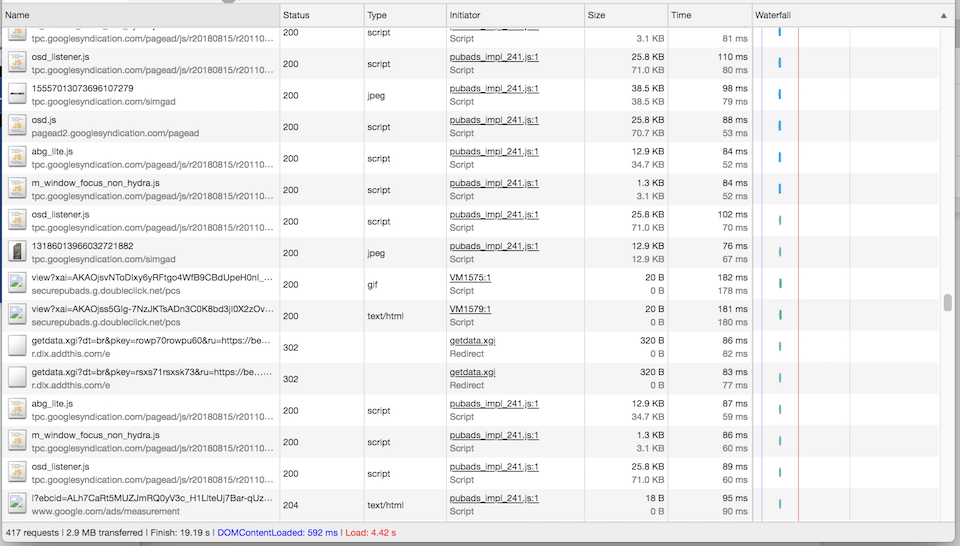Click the 38.5 KB size cell
The height and width of the screenshot is (546, 960).
pos(648,88)
